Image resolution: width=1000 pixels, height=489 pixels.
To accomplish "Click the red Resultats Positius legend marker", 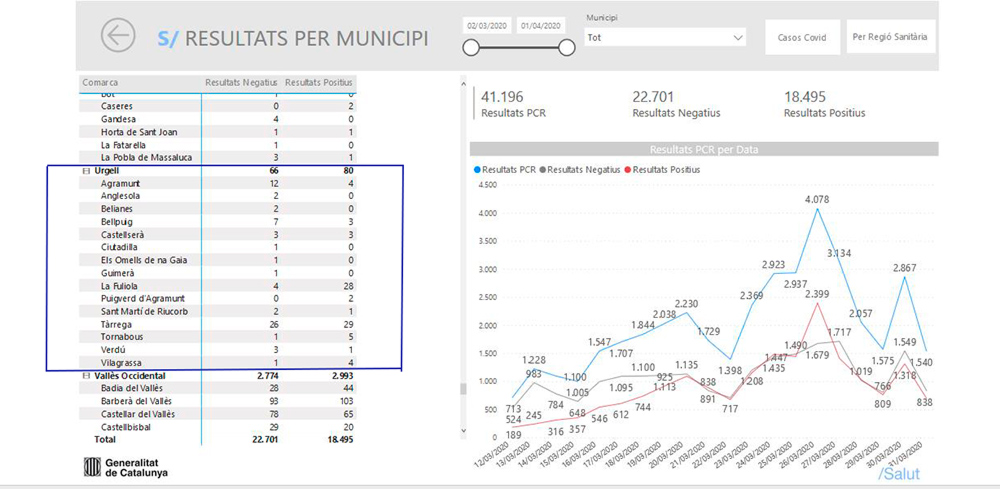I will point(628,170).
